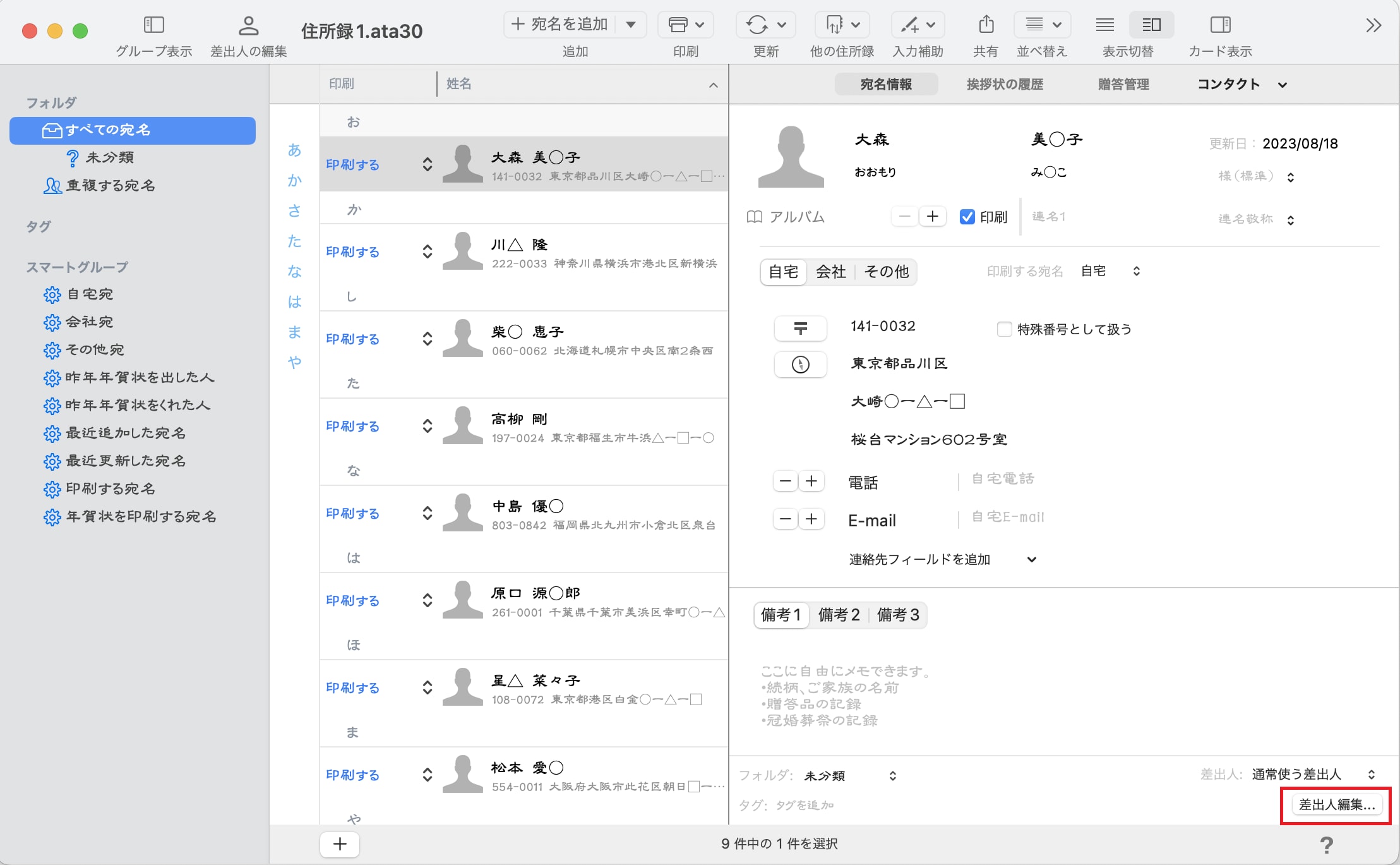
Task: Change print setting stepper for 大森 美○子
Action: tap(428, 164)
